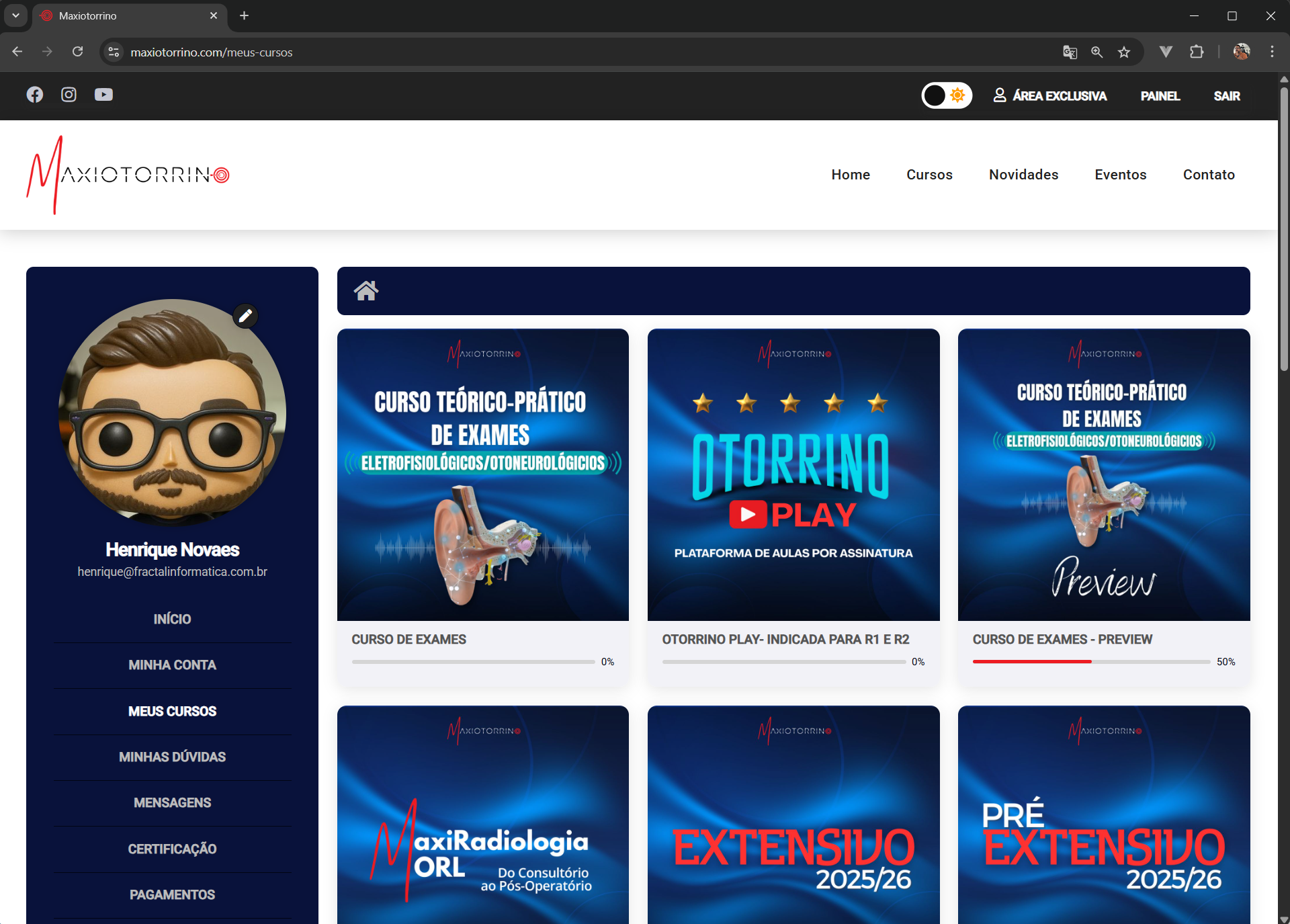Open the CURSO DE EXAMES title link
The height and width of the screenshot is (924, 1290).
click(x=409, y=640)
